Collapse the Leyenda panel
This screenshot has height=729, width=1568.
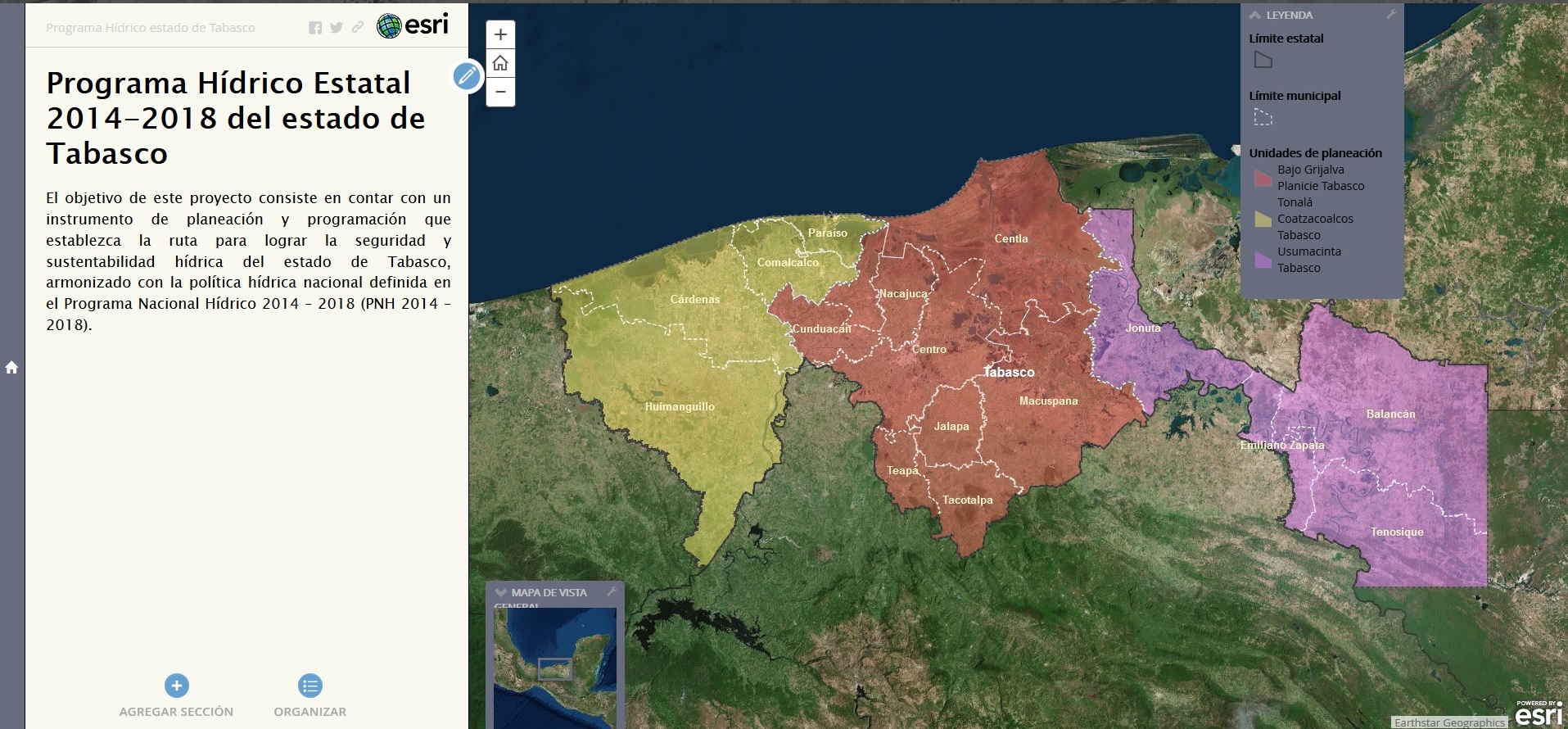pos(1255,15)
